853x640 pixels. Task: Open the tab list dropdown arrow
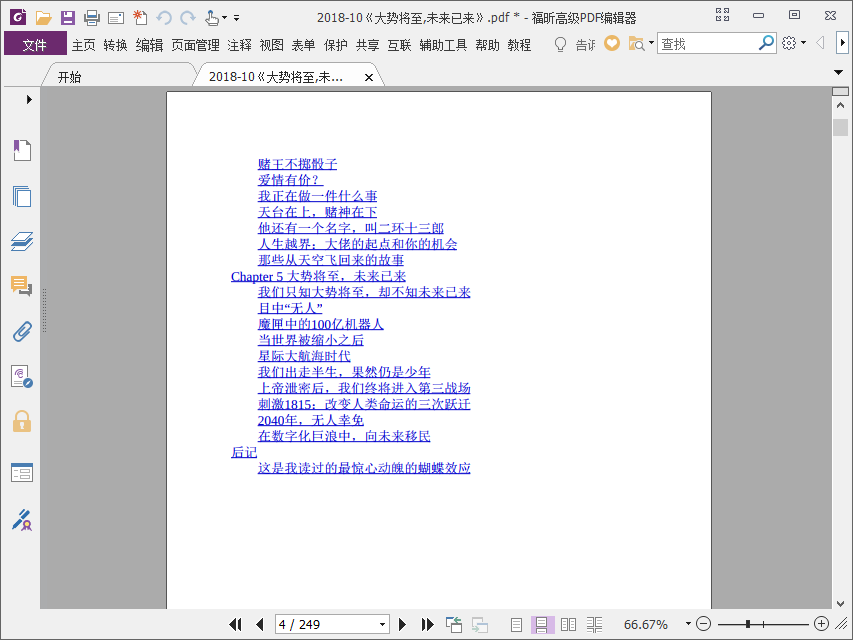click(x=838, y=72)
